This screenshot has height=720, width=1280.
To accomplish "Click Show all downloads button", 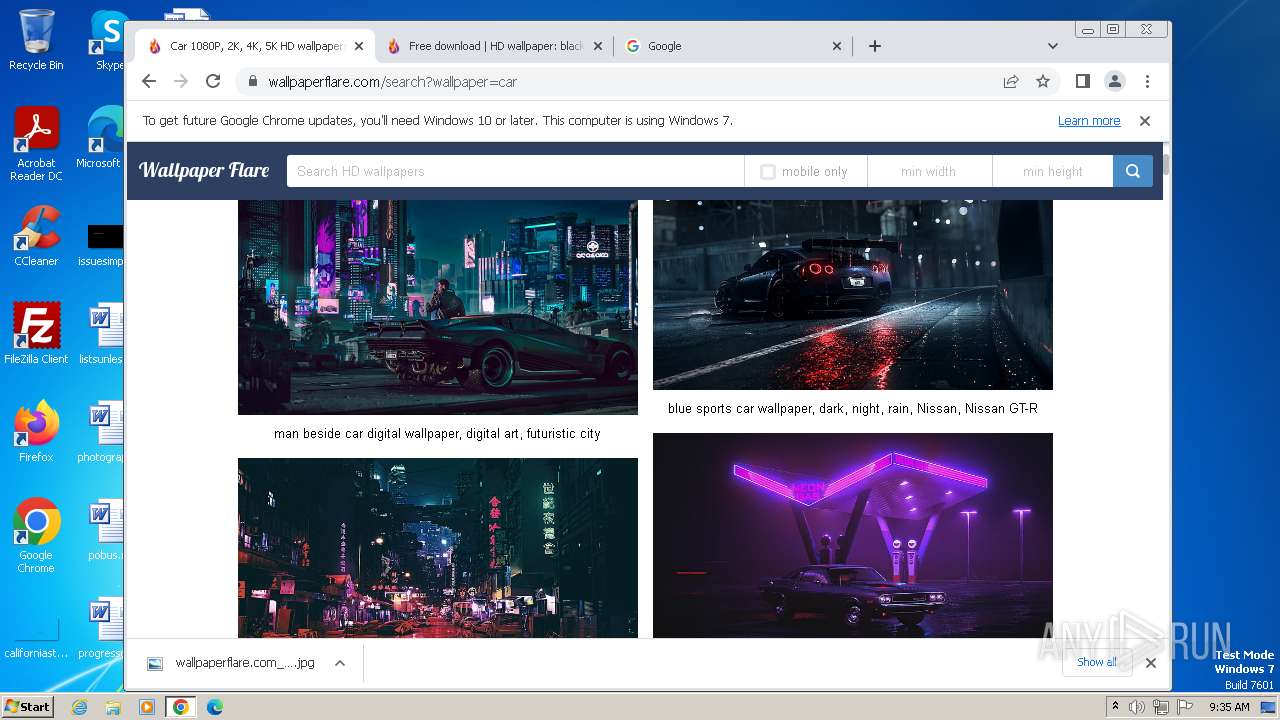I will [1097, 662].
